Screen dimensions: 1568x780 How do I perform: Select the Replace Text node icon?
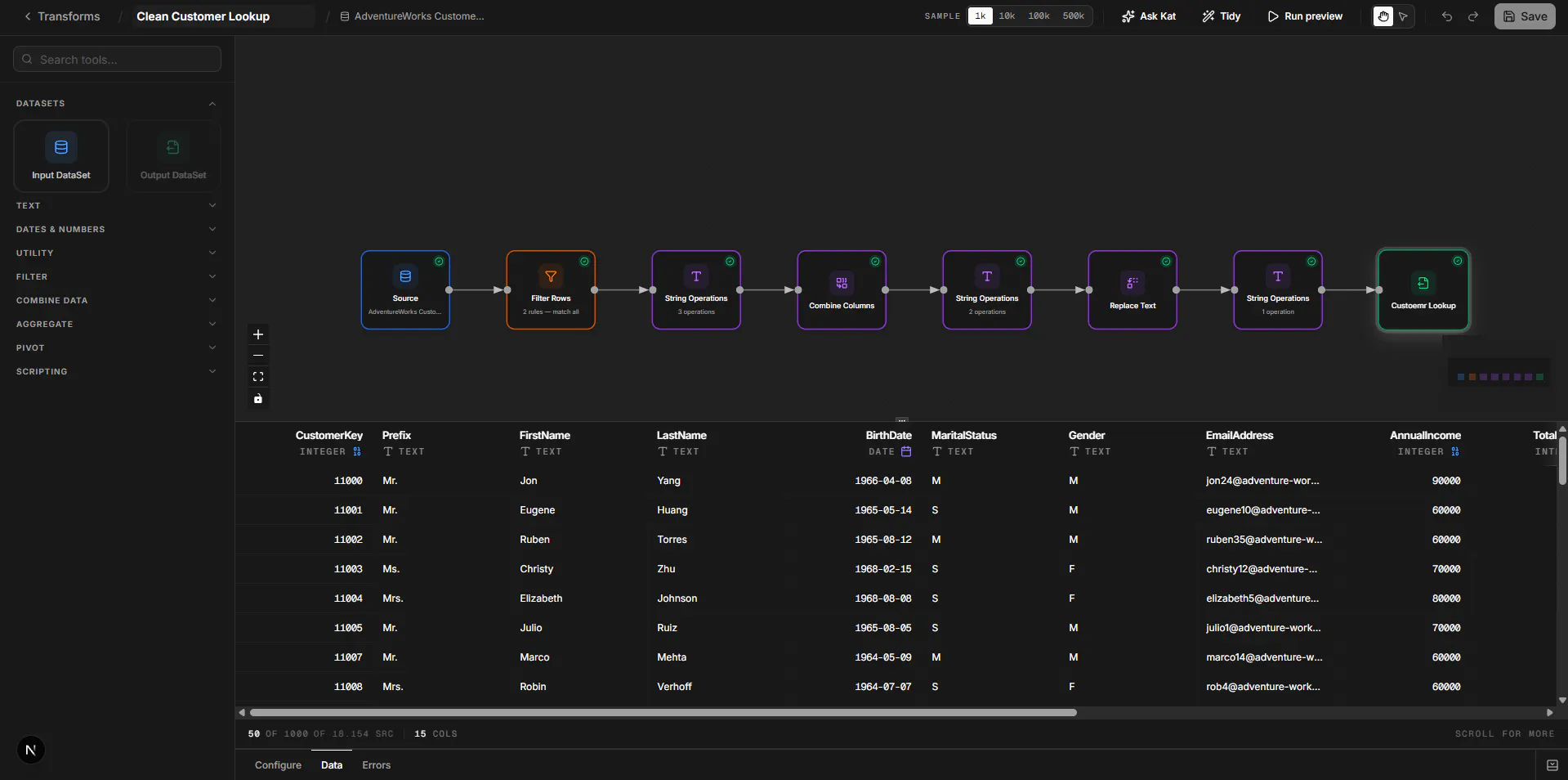click(x=1132, y=283)
